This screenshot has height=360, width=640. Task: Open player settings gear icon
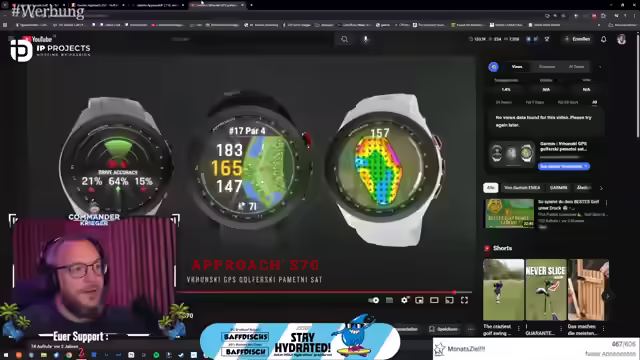(404, 300)
